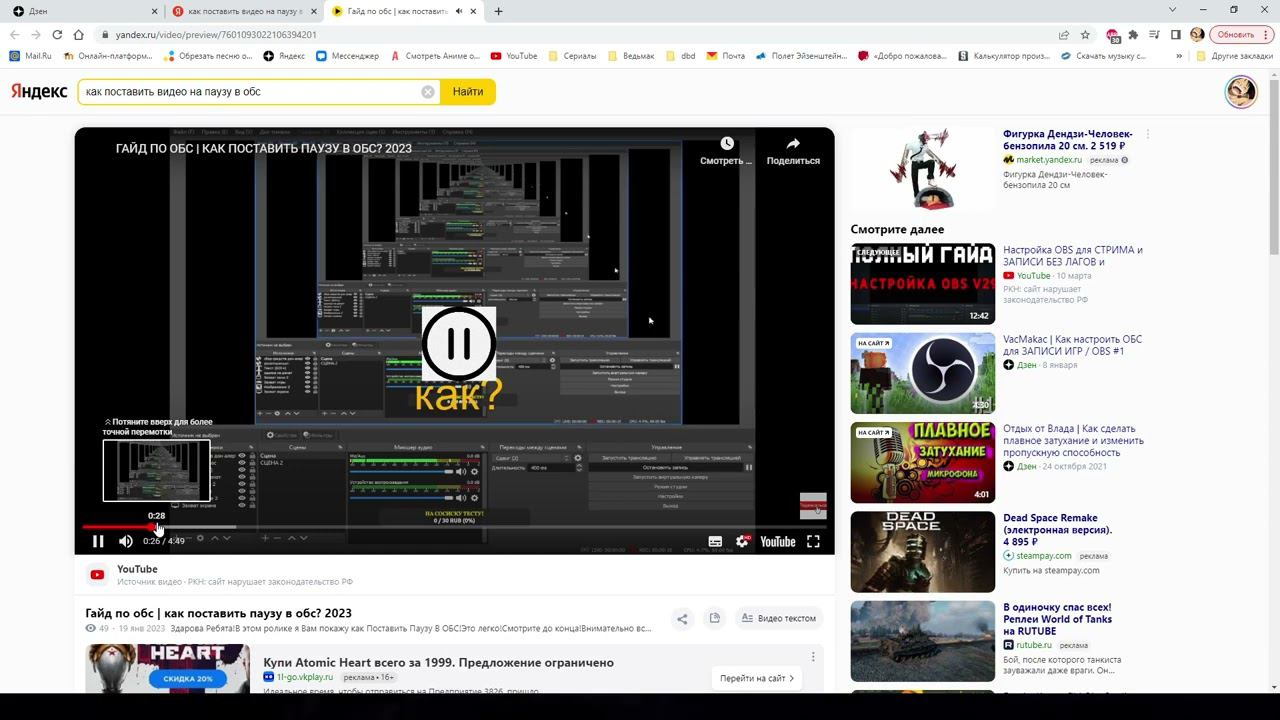Mute the tab via its speaker icon

coord(459,11)
